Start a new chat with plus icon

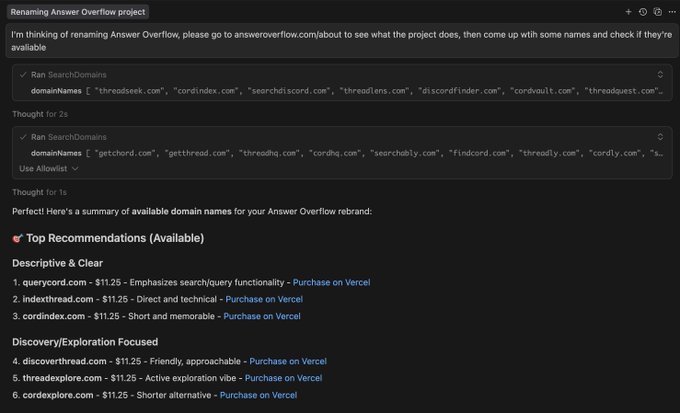pos(628,12)
